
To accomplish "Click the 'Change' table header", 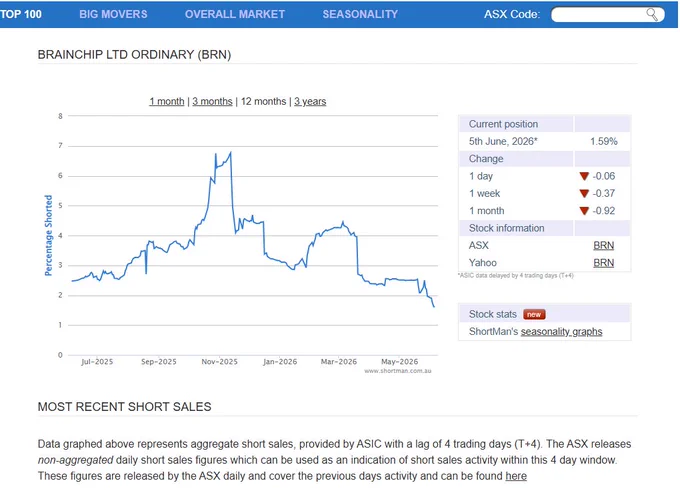I will 486,159.
